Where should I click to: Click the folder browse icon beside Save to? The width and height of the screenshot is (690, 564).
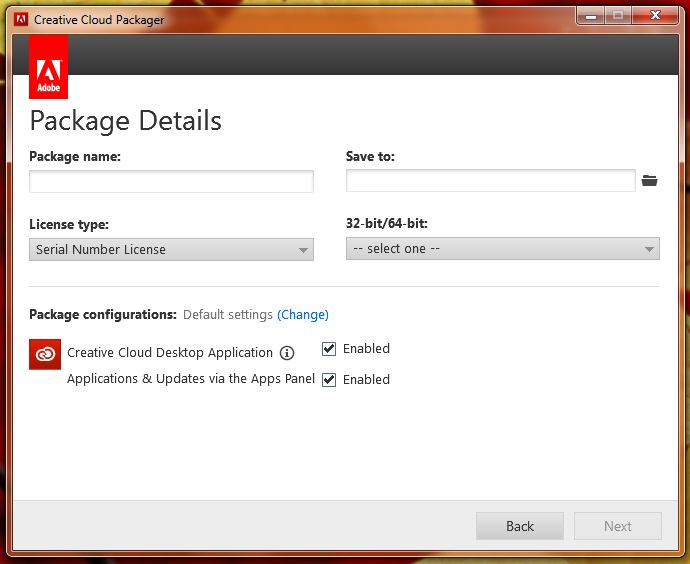(x=649, y=180)
